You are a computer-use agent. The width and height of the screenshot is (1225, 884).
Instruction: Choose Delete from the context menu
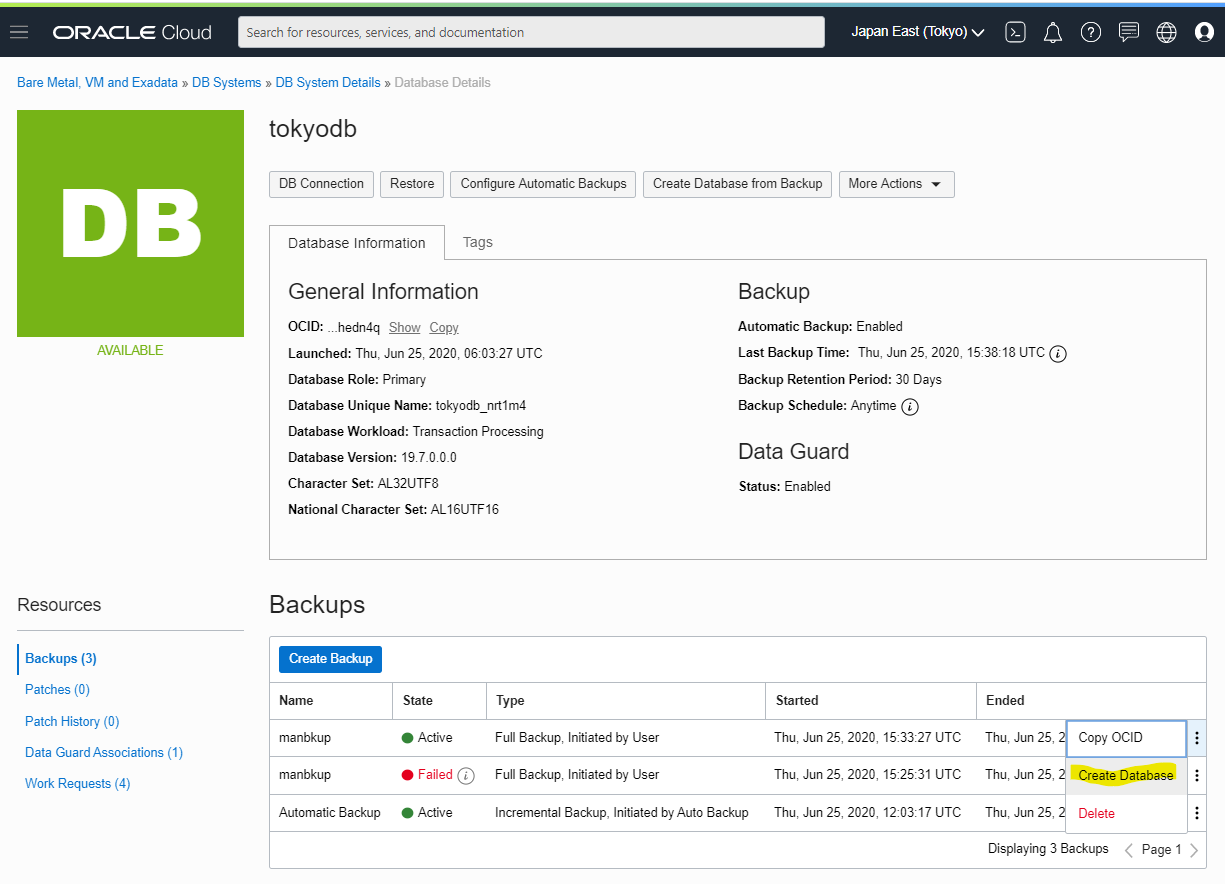tap(1126, 814)
